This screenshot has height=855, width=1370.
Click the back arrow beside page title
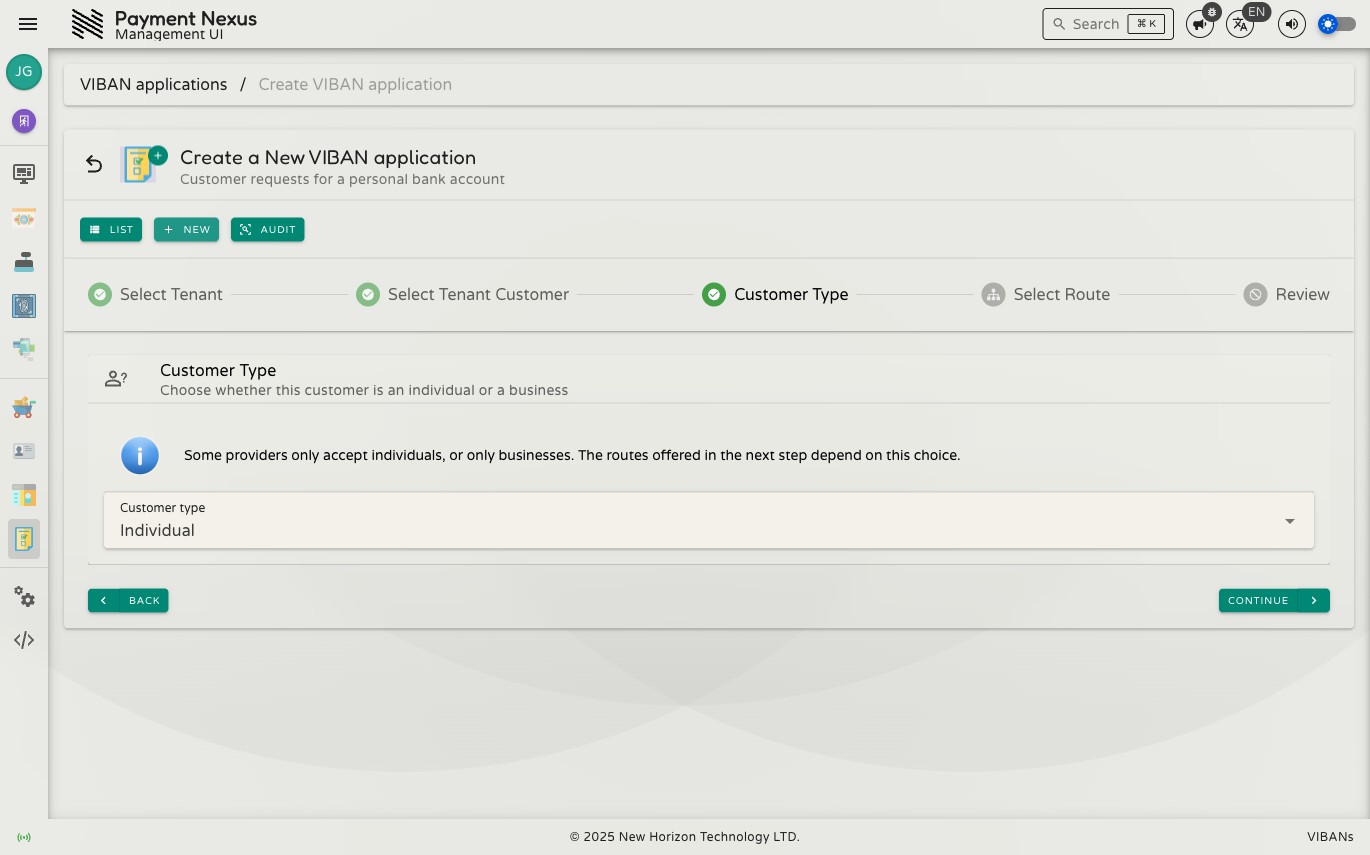click(x=94, y=164)
